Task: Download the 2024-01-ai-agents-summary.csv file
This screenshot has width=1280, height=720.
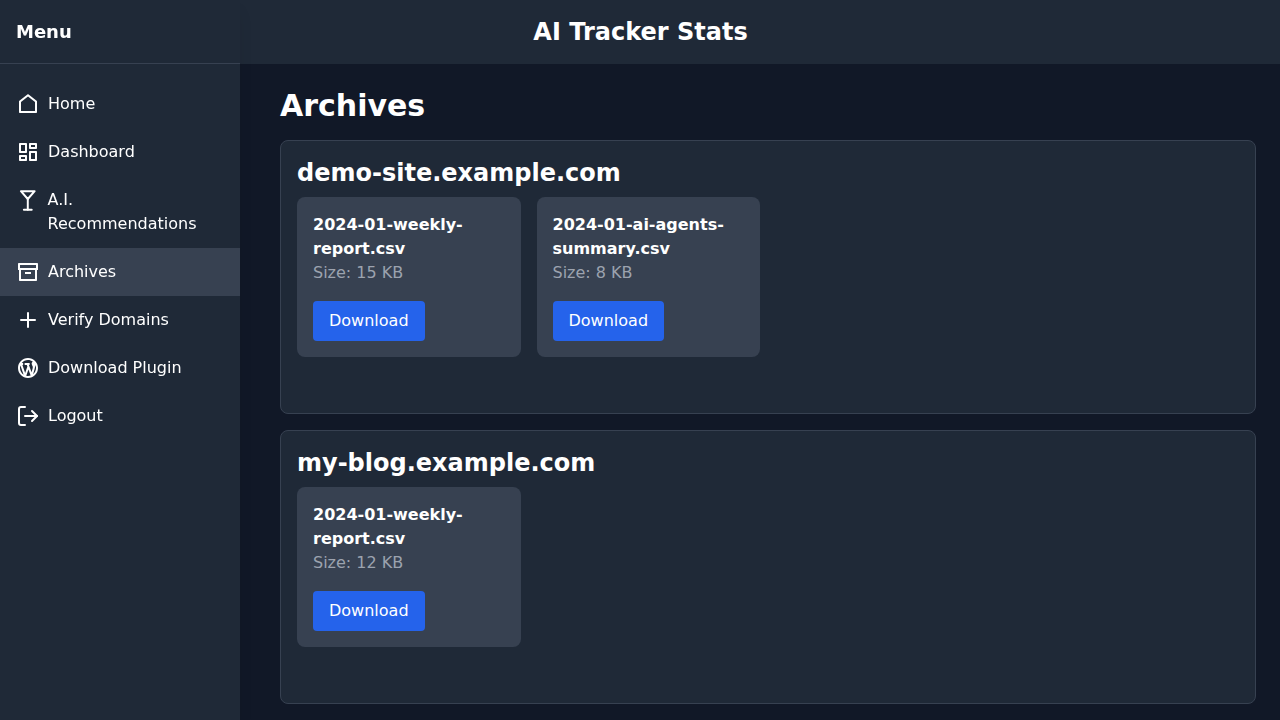Action: (x=608, y=320)
